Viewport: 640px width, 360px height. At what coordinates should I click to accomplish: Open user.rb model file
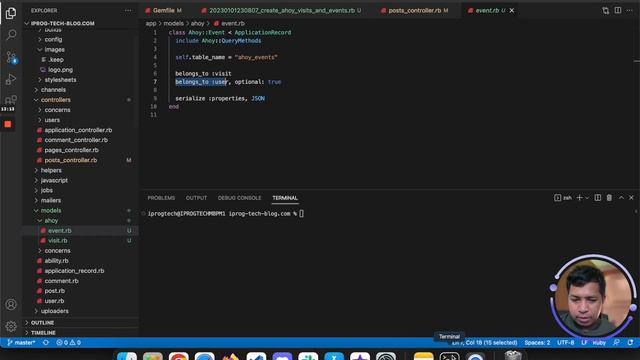[54, 301]
